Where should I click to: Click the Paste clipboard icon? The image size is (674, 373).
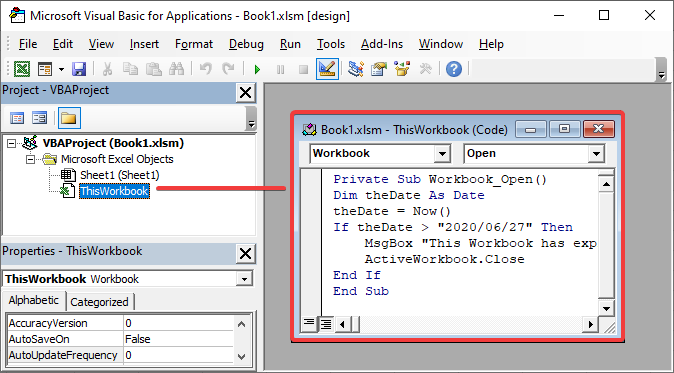pos(153,69)
